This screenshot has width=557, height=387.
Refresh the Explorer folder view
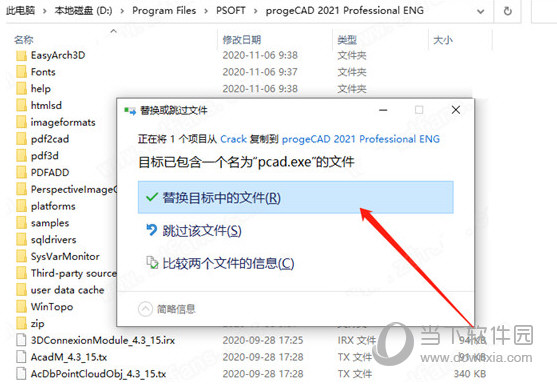pos(508,11)
